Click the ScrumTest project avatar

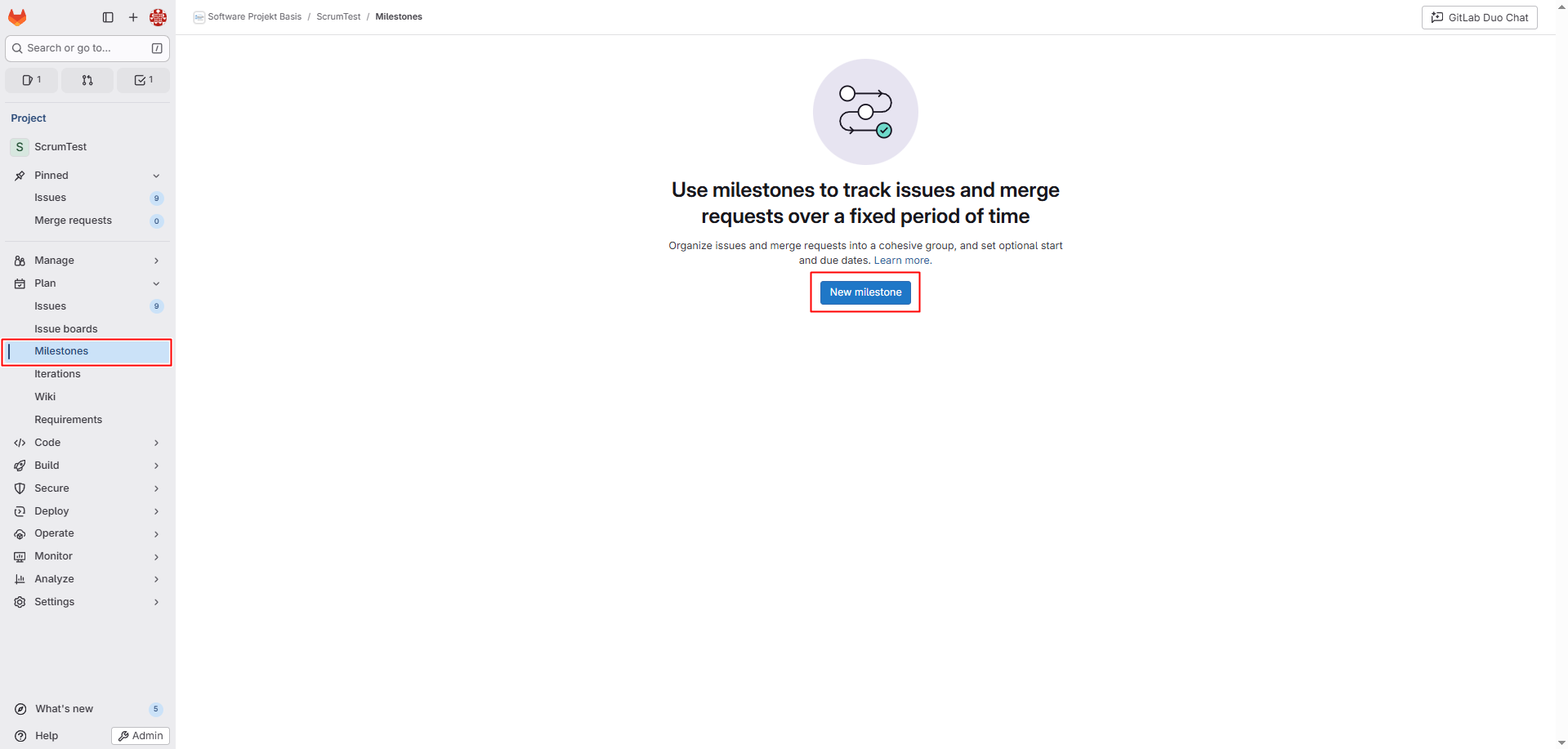coord(20,147)
